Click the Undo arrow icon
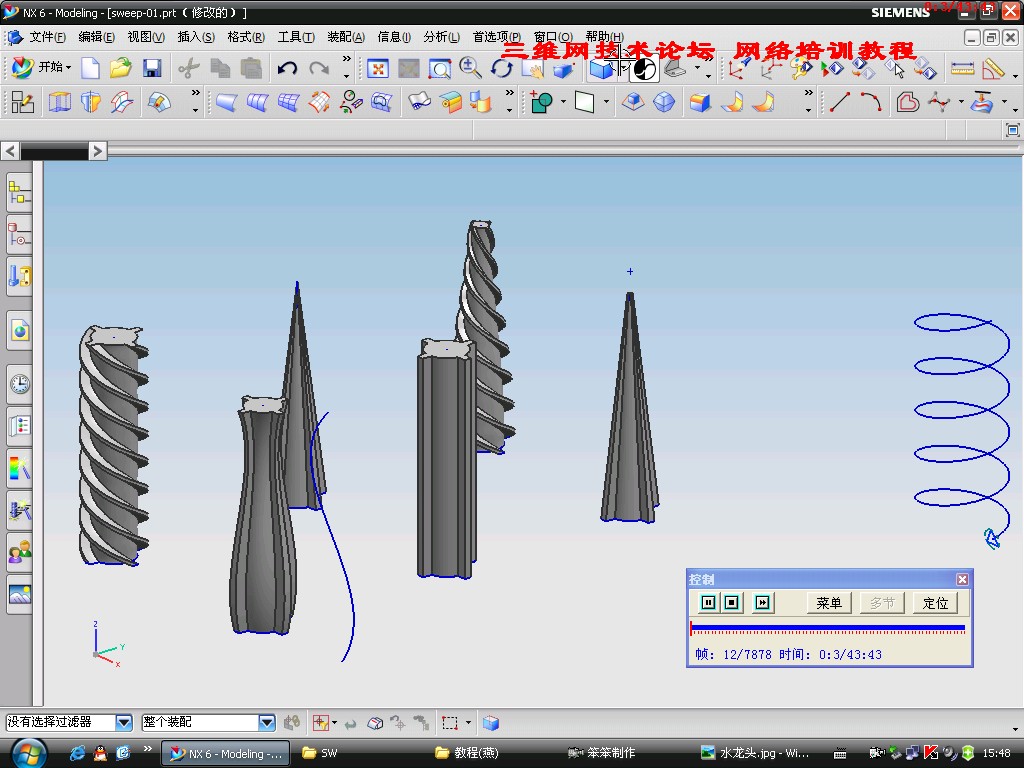Image resolution: width=1024 pixels, height=768 pixels. [x=288, y=68]
